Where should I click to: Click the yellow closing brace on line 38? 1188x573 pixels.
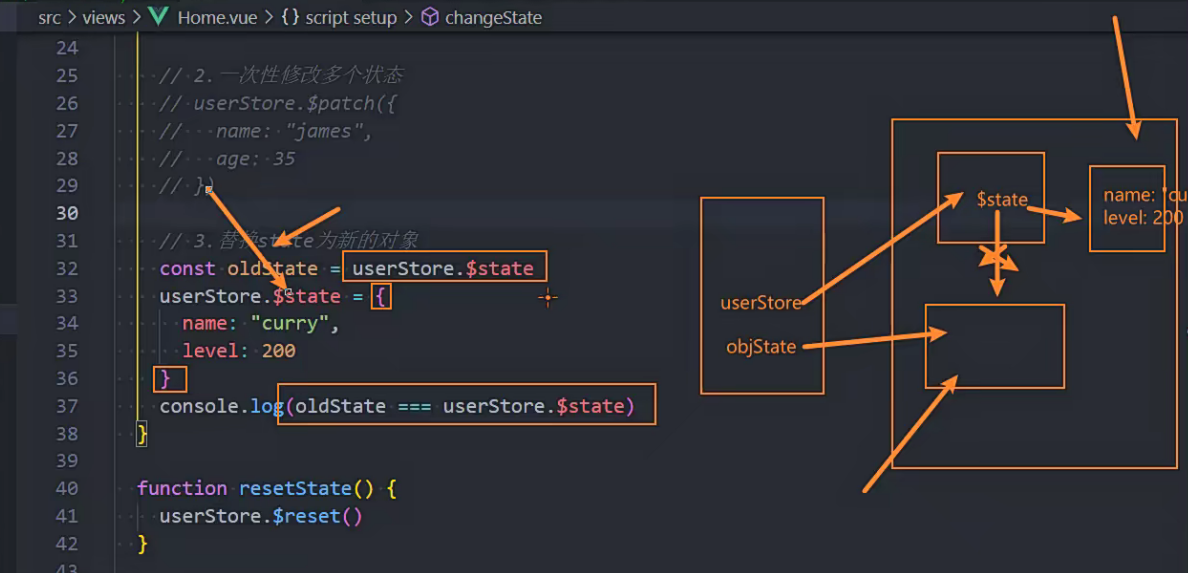[142, 434]
